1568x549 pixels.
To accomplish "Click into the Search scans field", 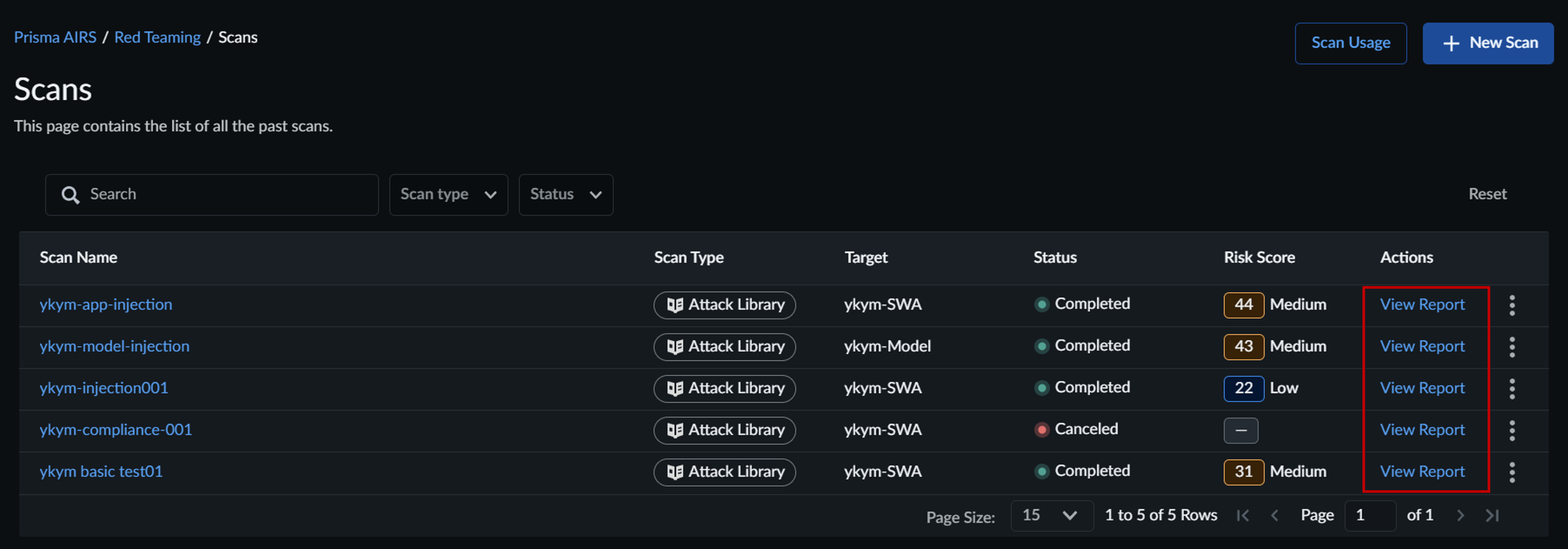I will [225, 195].
